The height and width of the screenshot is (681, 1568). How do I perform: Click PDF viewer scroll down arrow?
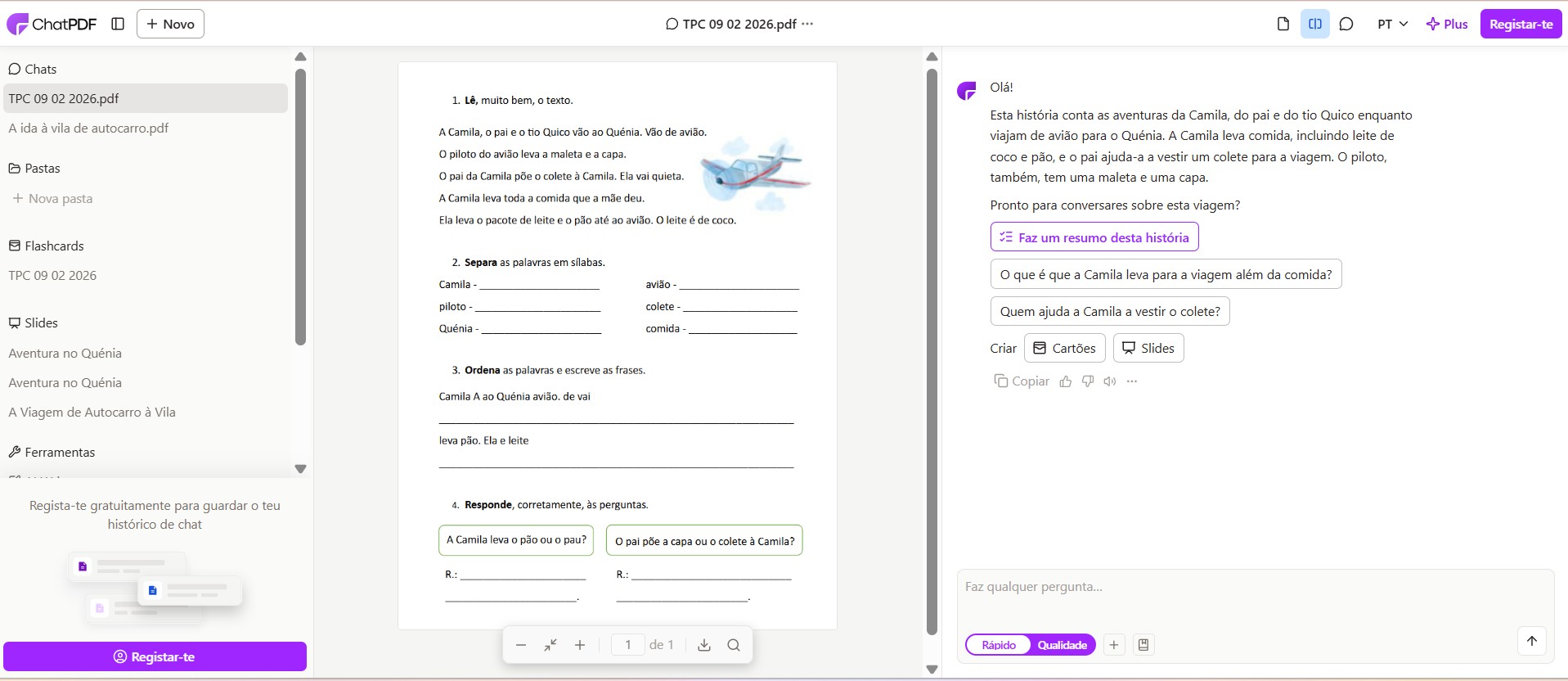(x=932, y=669)
